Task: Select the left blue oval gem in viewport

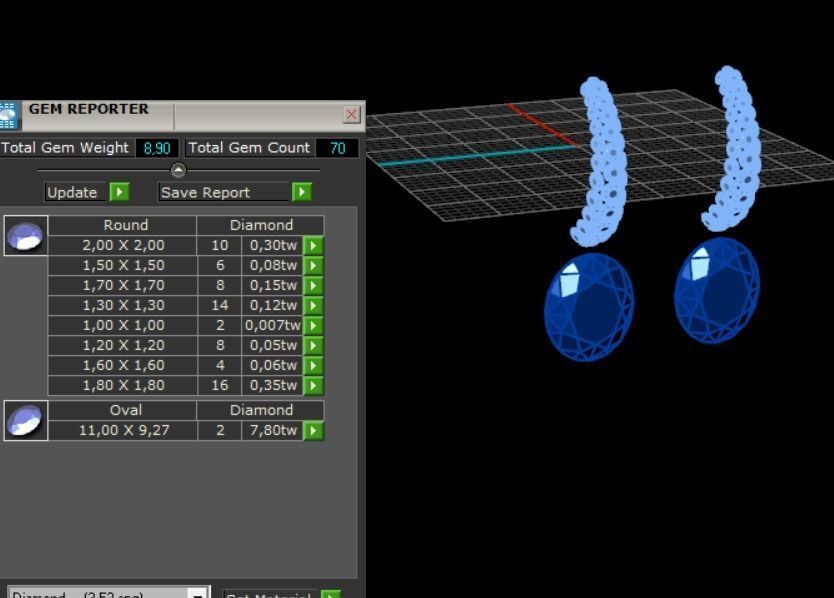Action: pyautogui.click(x=589, y=307)
